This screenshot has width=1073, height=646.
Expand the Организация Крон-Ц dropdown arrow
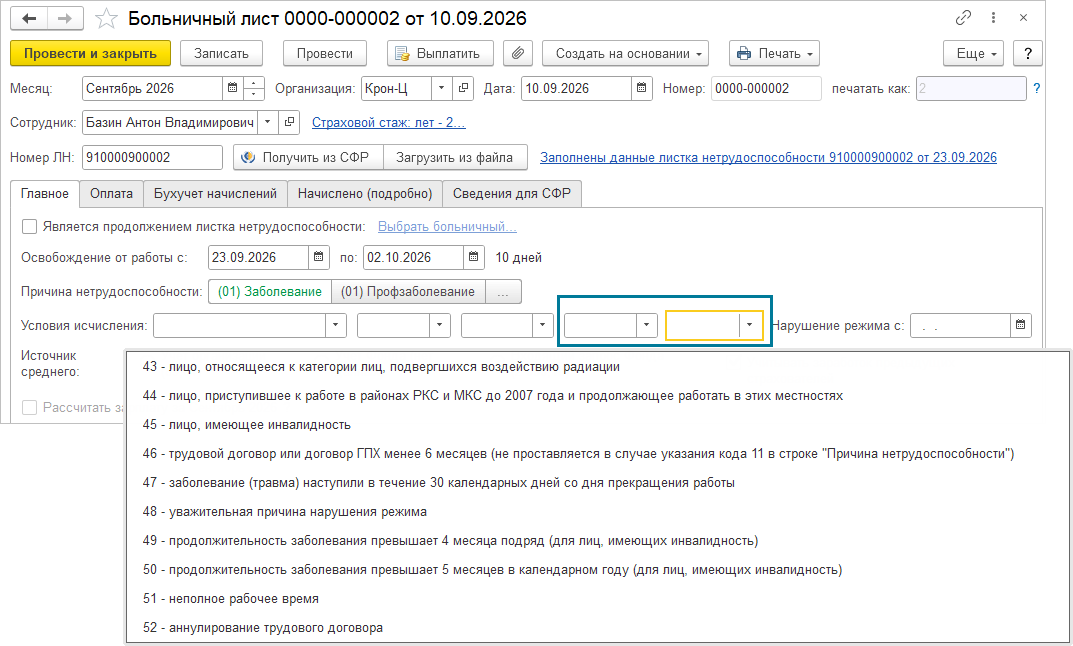tap(441, 88)
